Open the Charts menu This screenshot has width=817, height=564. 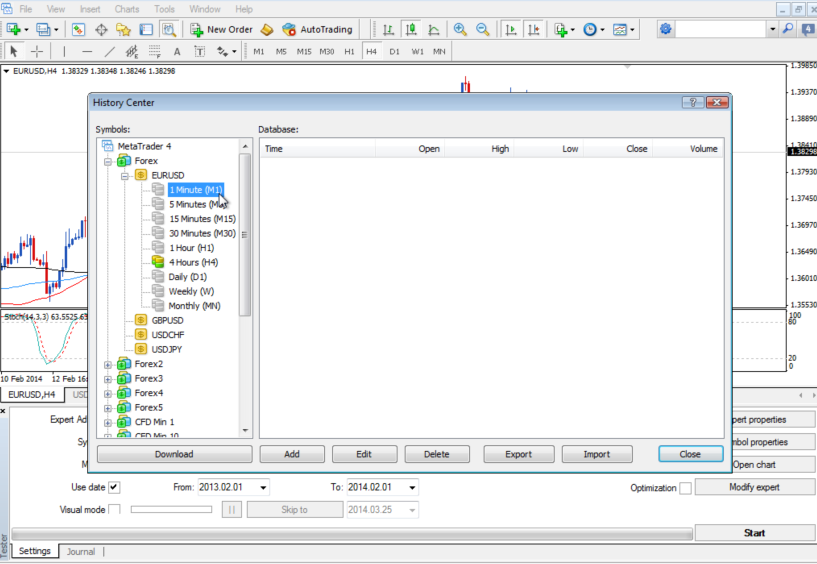pyautogui.click(x=127, y=9)
